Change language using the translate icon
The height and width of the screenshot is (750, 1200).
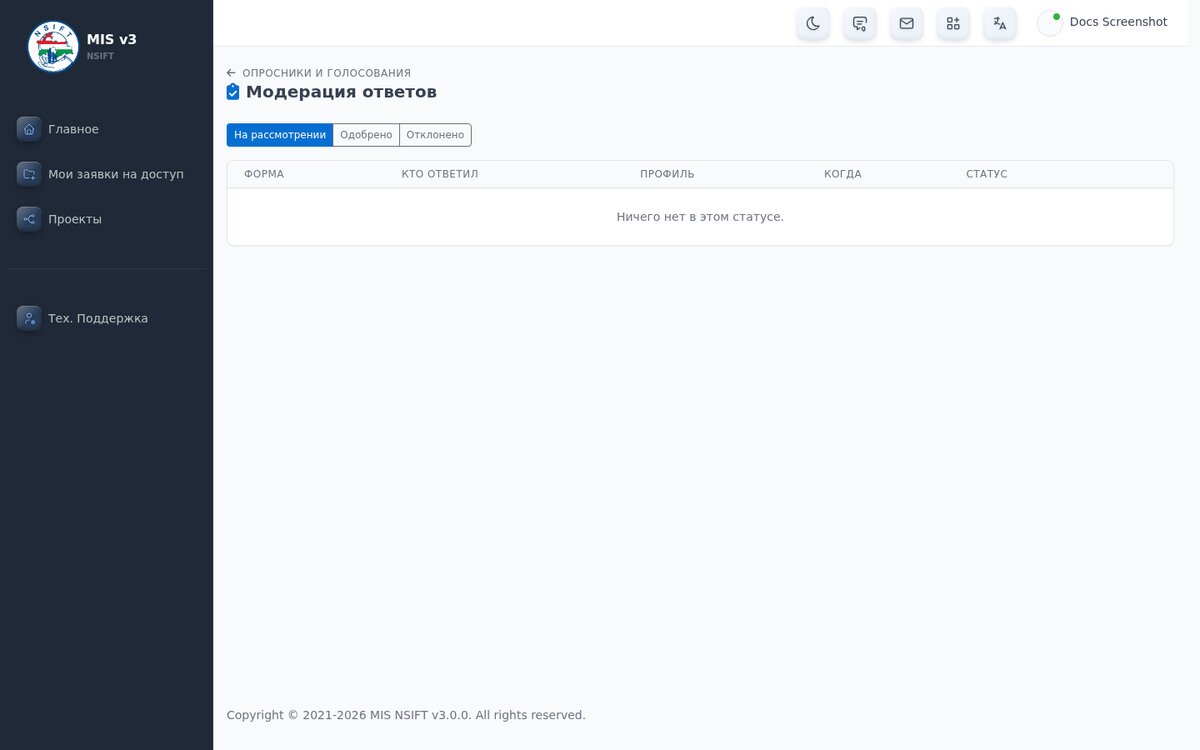point(1000,23)
